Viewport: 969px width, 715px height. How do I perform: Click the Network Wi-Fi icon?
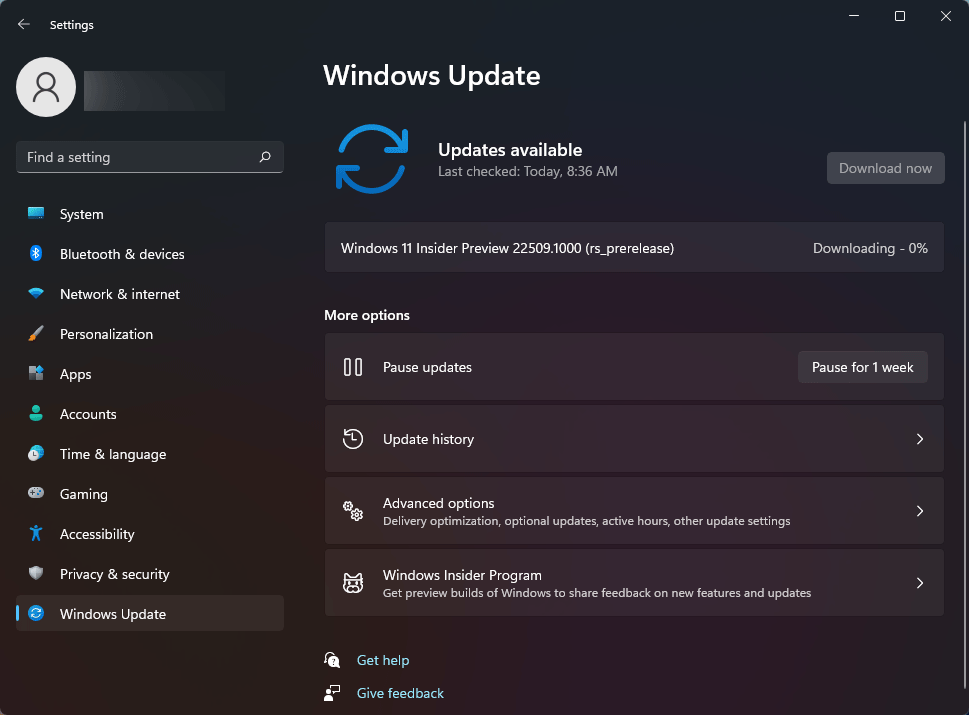coord(36,294)
